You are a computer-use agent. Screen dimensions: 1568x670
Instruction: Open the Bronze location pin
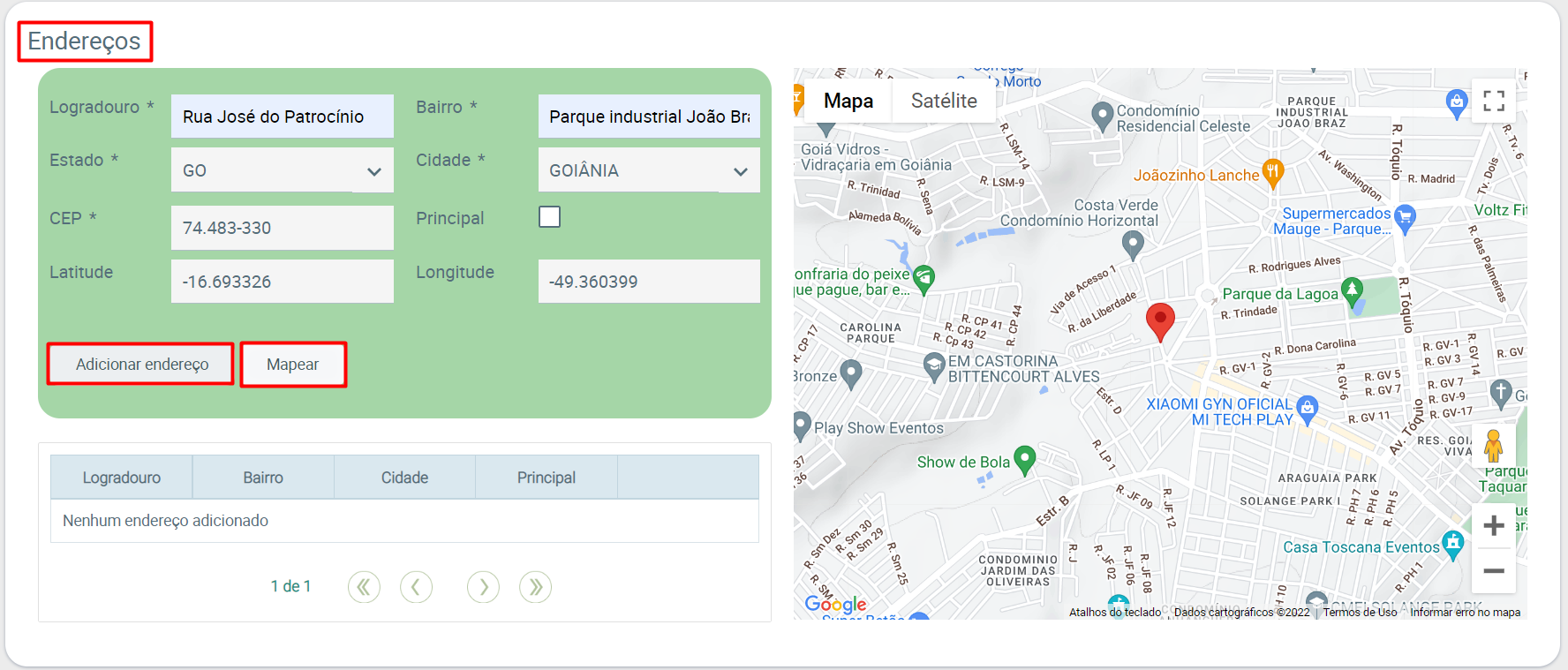850,374
